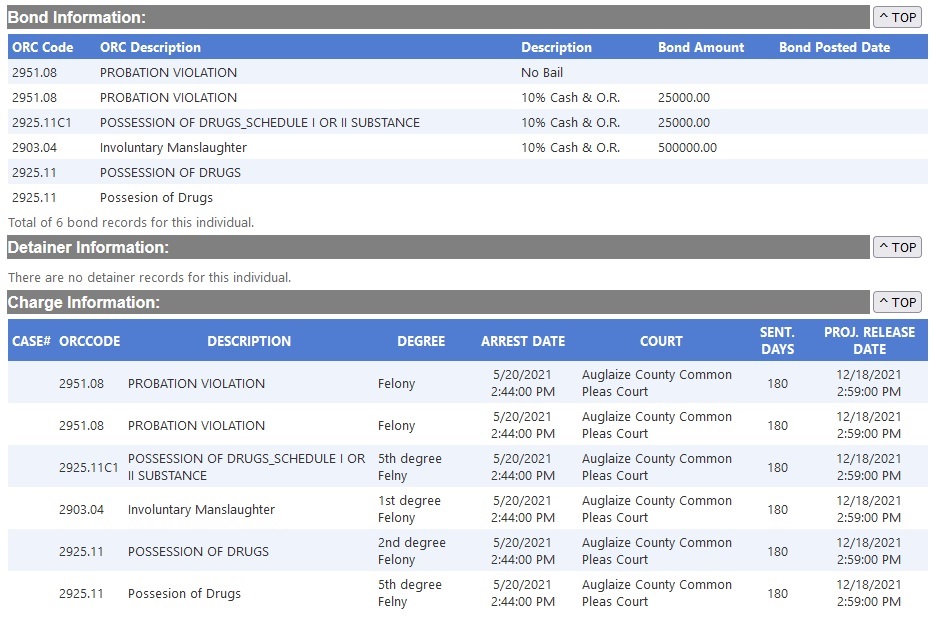Click the 500000.00 bond amount cell

click(x=687, y=148)
